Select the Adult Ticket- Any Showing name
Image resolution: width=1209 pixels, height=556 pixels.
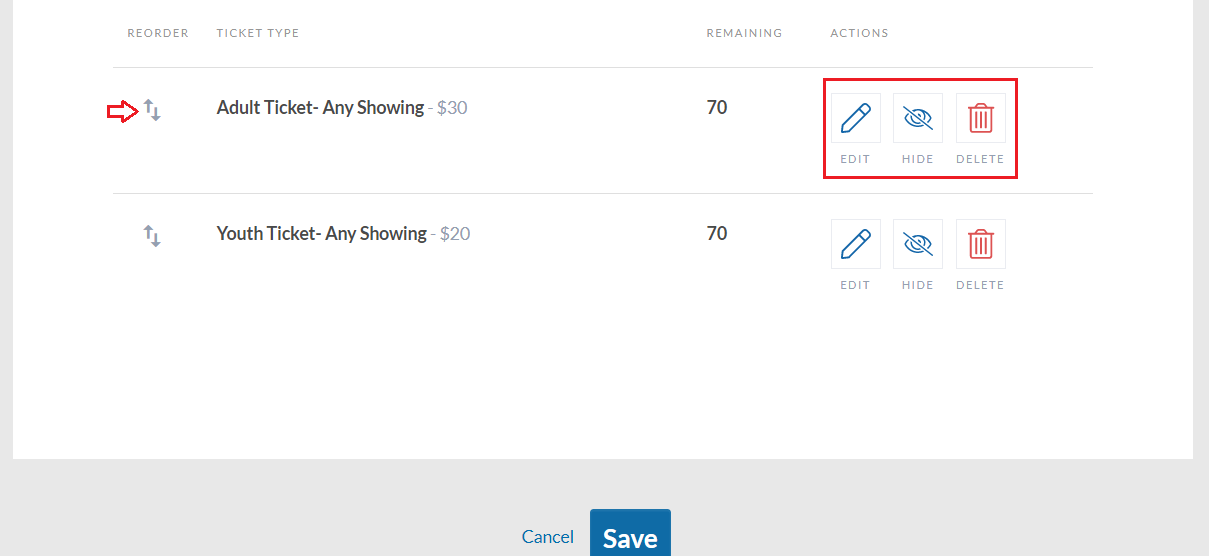point(320,107)
